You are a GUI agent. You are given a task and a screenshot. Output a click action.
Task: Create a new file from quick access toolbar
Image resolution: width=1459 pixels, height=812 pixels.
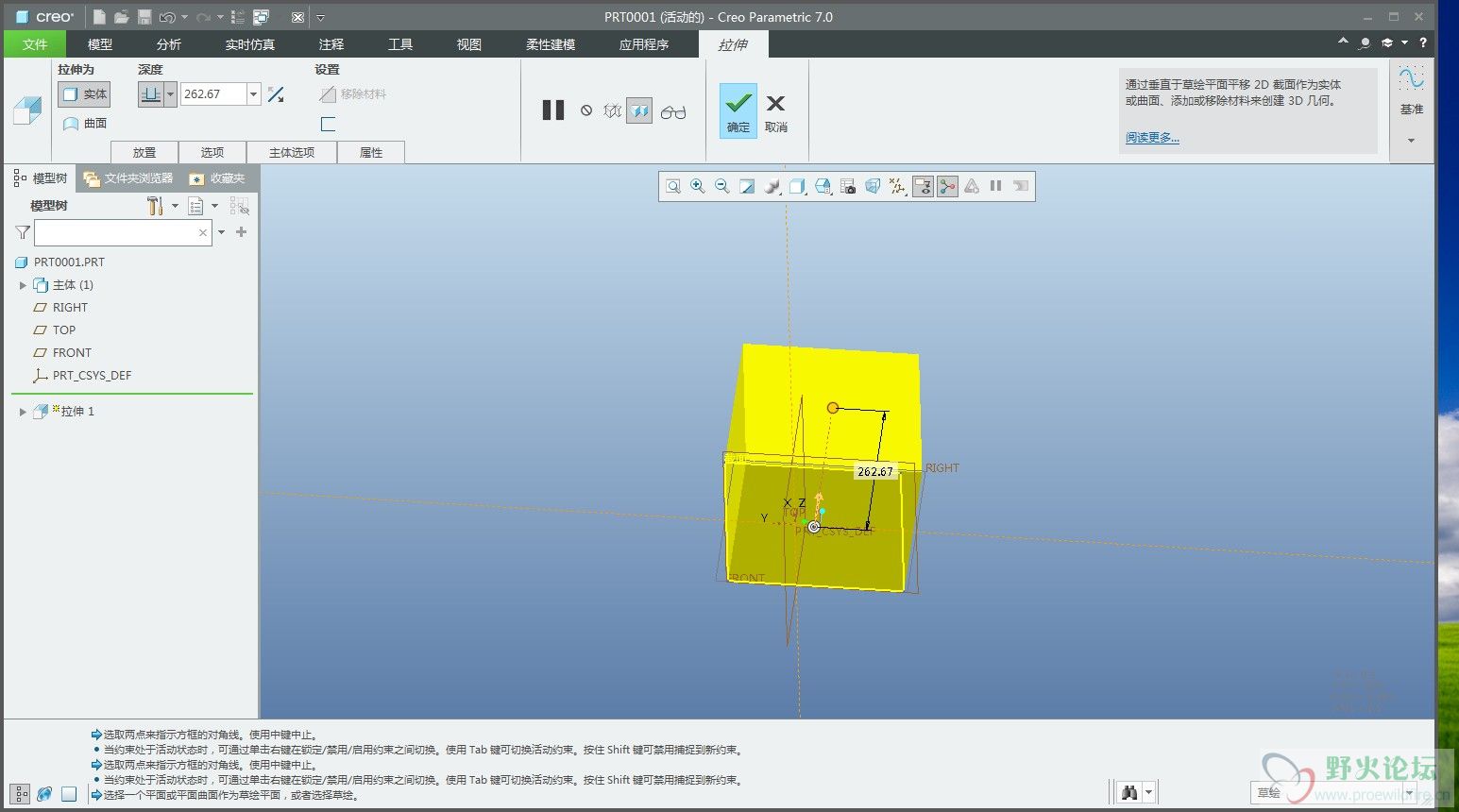(99, 17)
